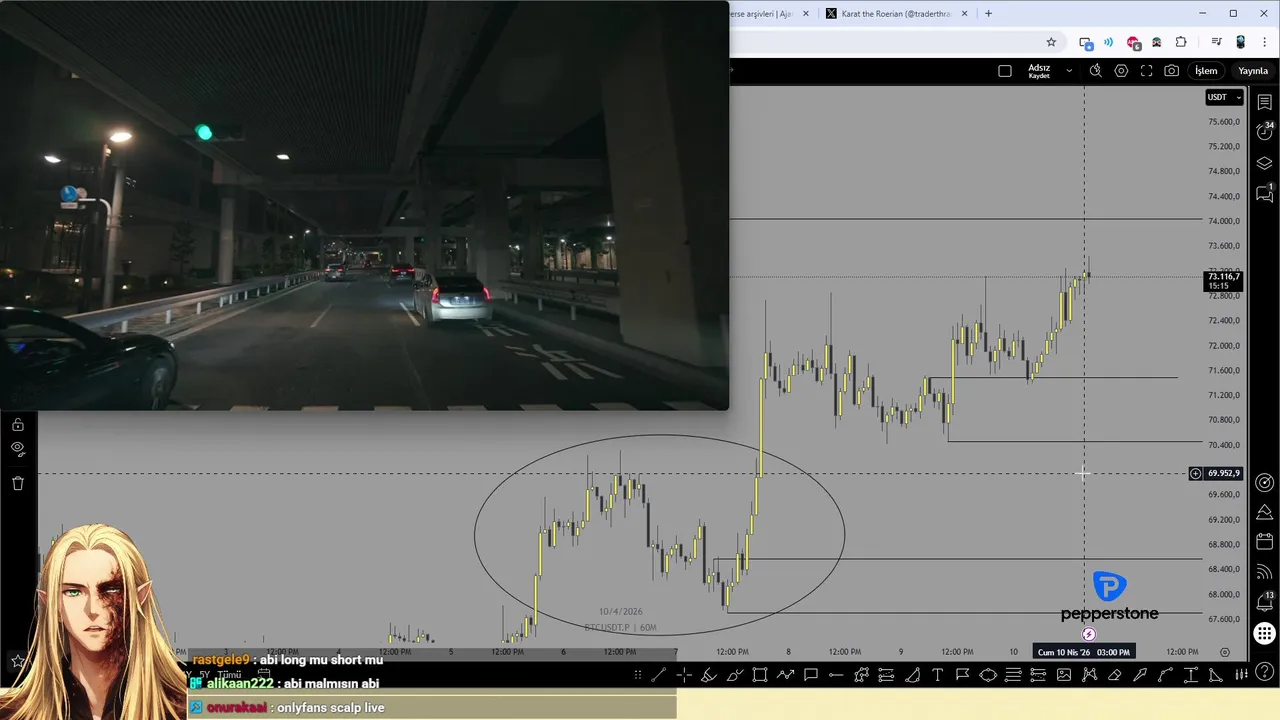1280x720 pixels.
Task: Open the alerts clock icon with badge 34
Action: (x=1264, y=131)
